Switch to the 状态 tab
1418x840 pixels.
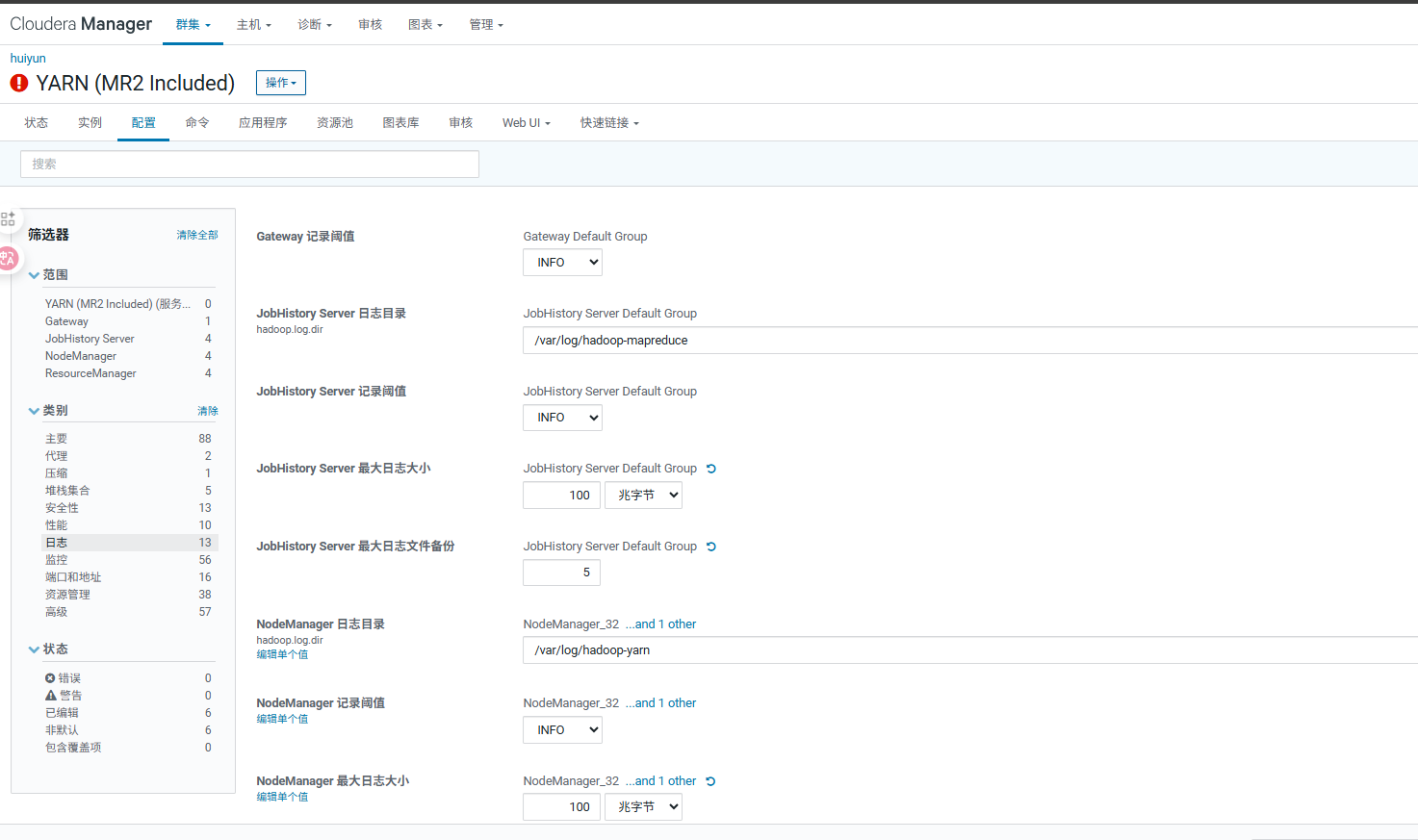coord(37,123)
